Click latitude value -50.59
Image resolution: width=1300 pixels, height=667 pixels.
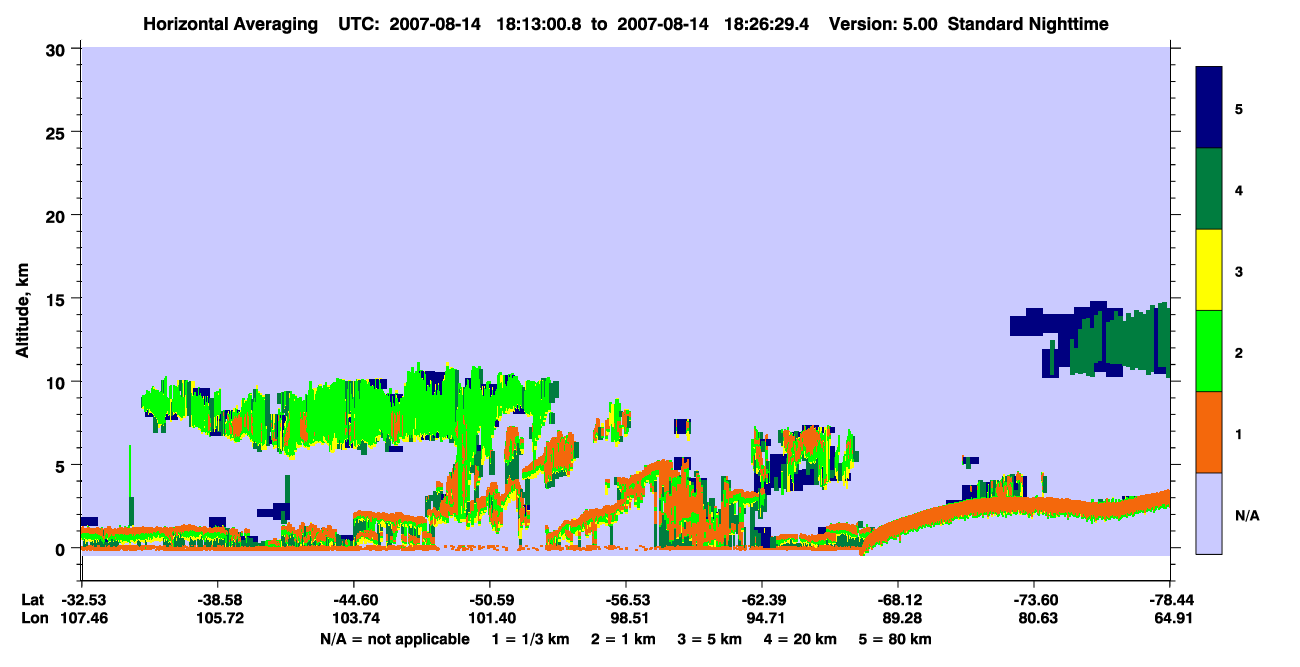click(x=490, y=600)
